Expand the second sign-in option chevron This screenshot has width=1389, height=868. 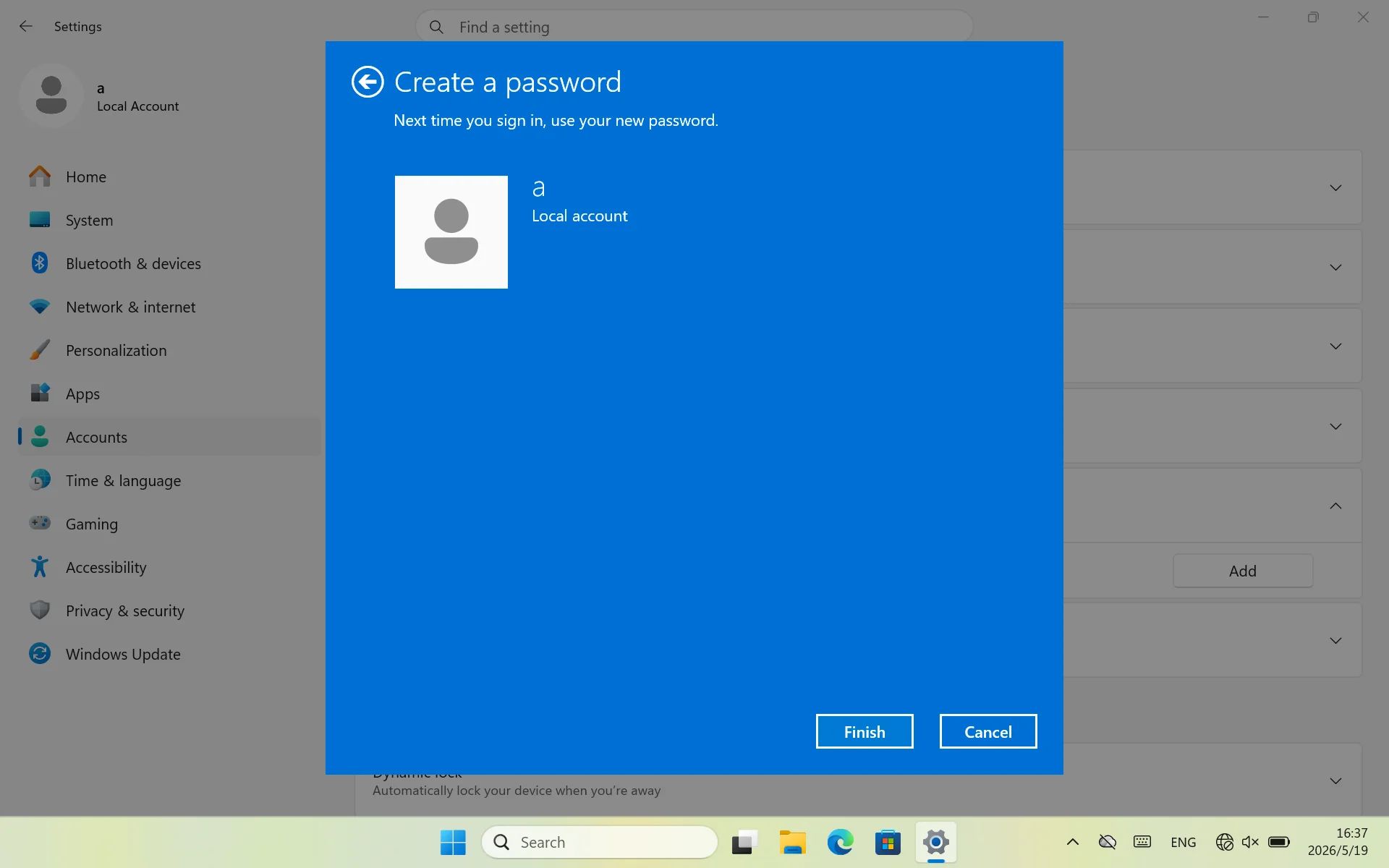click(1335, 268)
